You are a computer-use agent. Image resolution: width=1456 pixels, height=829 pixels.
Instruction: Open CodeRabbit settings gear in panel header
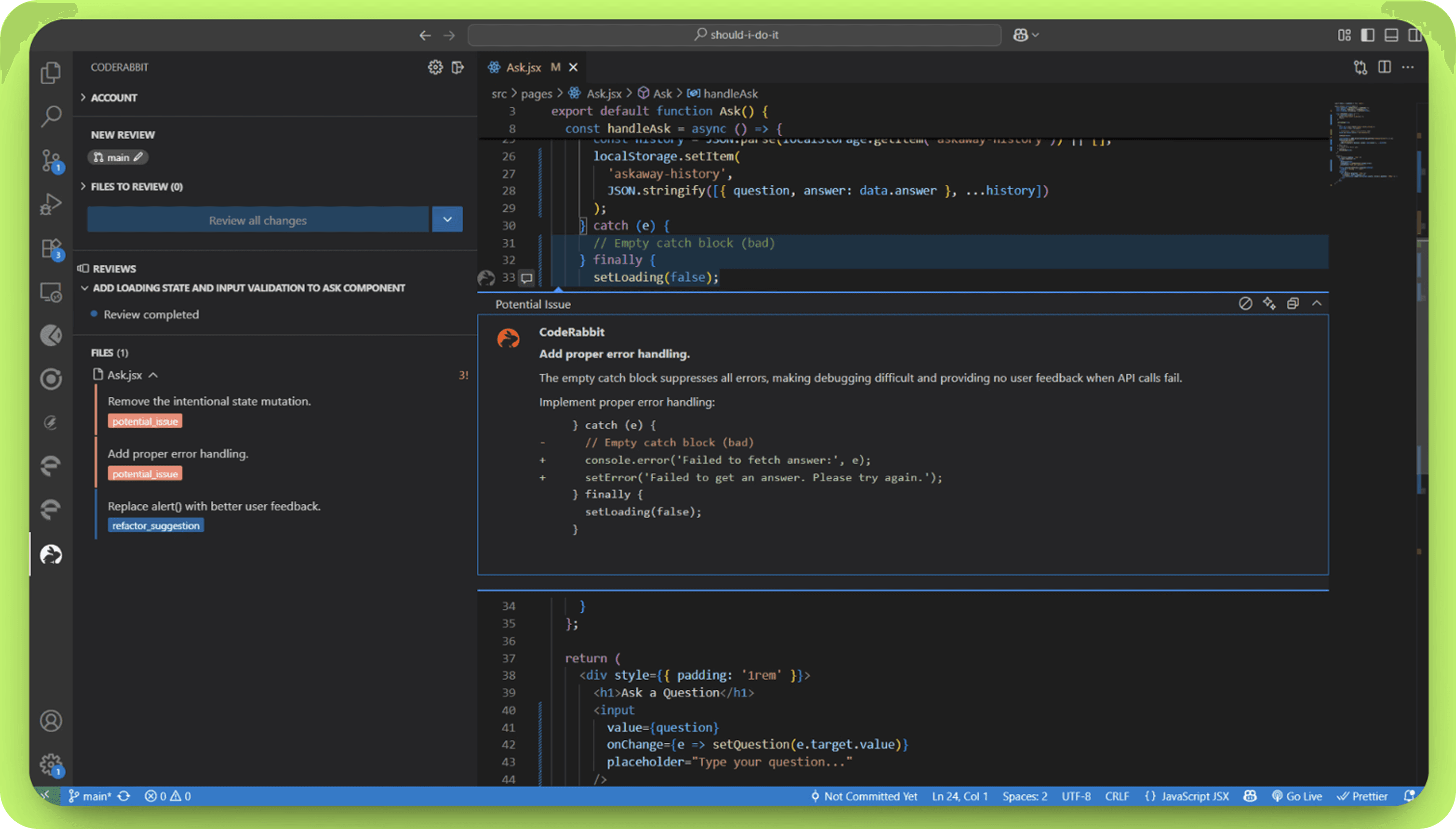coord(435,67)
